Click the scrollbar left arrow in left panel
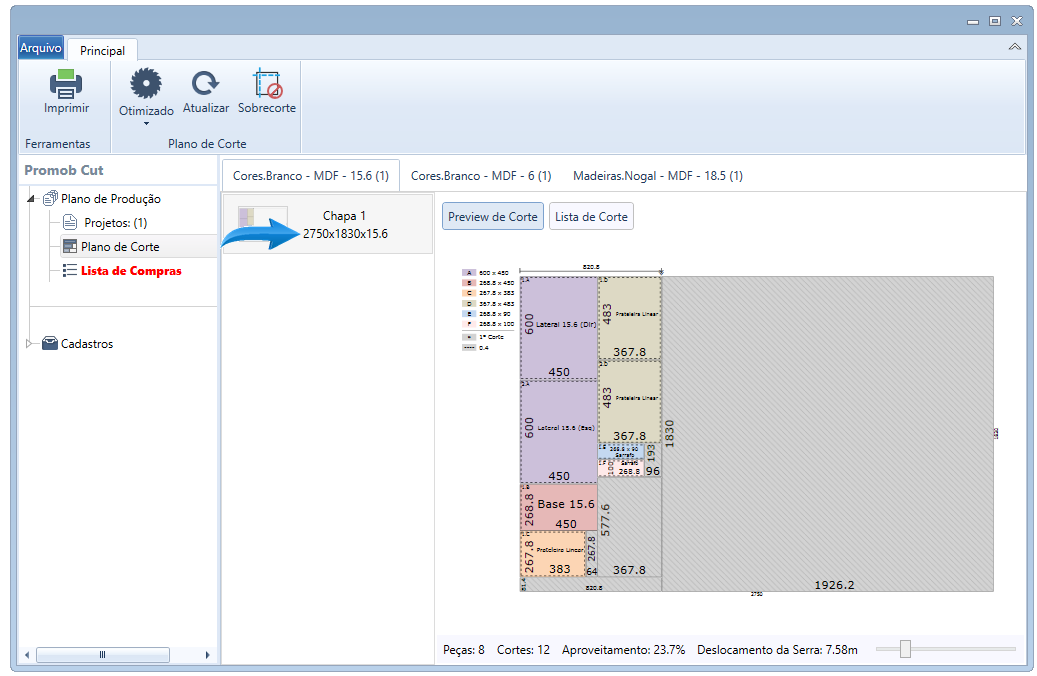The image size is (1037, 676). click(x=27, y=655)
